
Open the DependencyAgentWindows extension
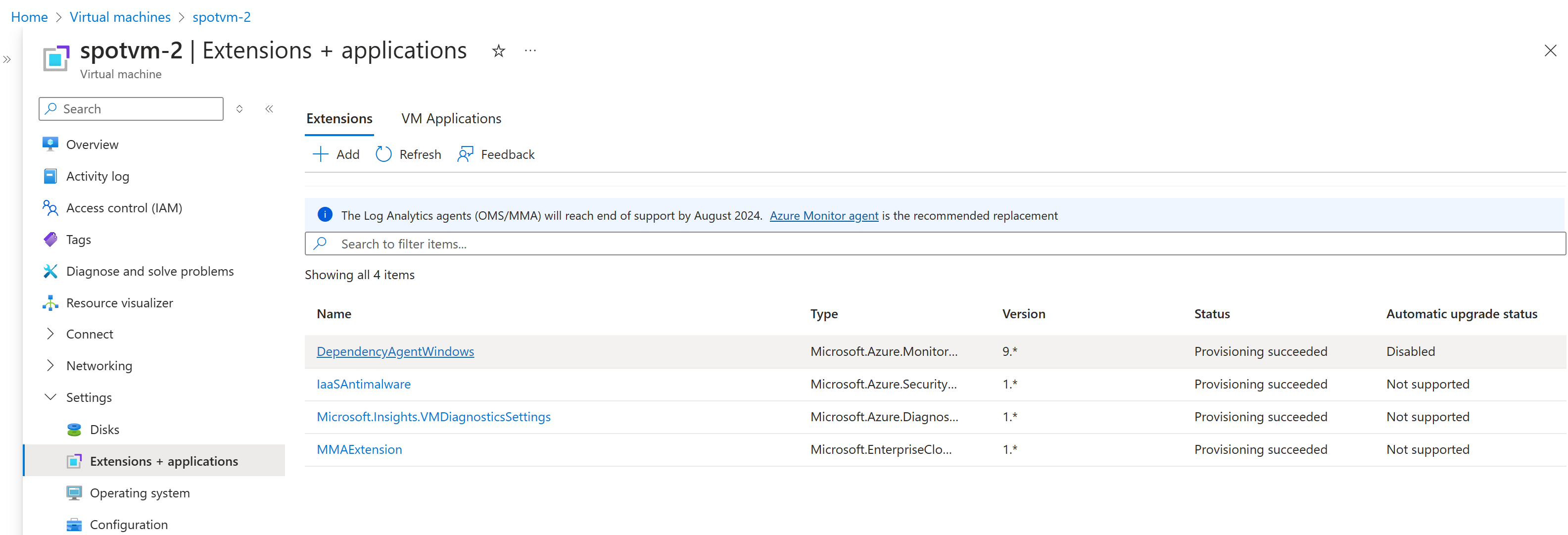(x=395, y=351)
